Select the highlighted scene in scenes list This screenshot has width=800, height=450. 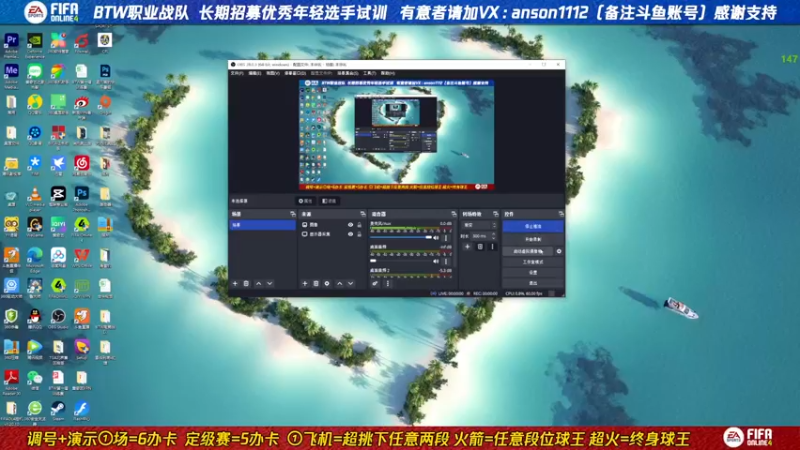coord(262,224)
